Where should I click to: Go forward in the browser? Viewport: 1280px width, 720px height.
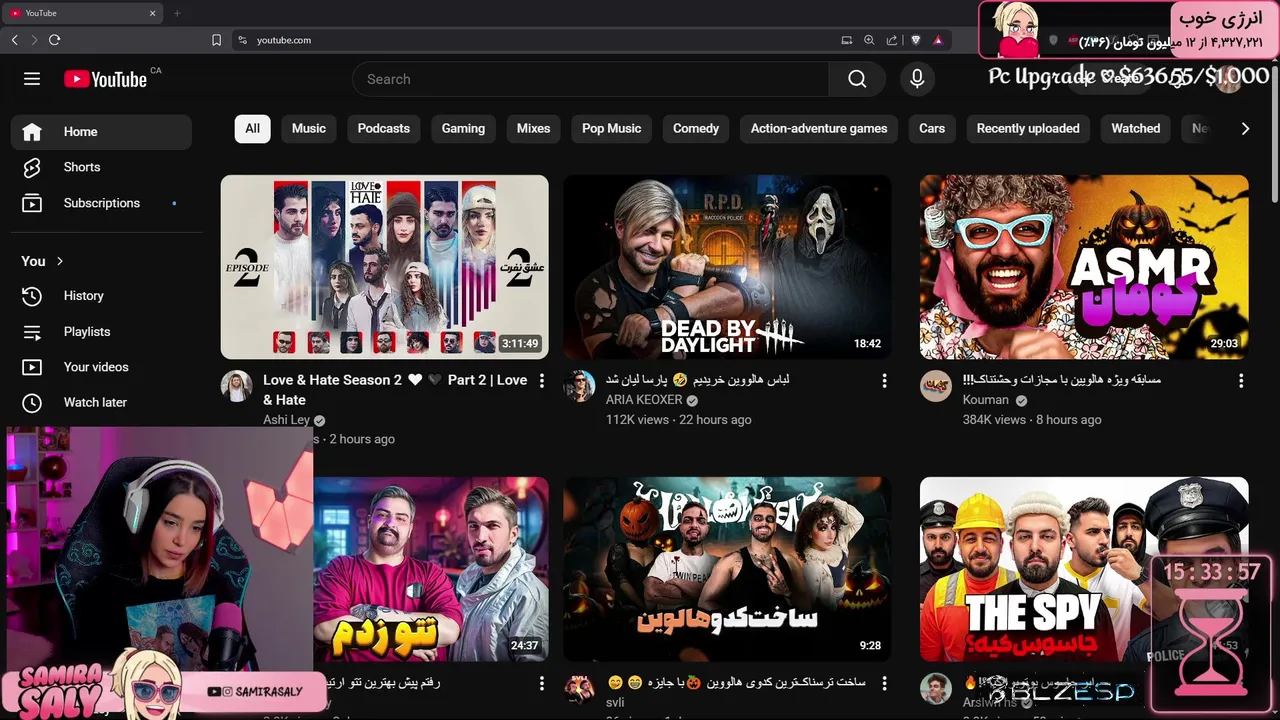click(x=34, y=40)
